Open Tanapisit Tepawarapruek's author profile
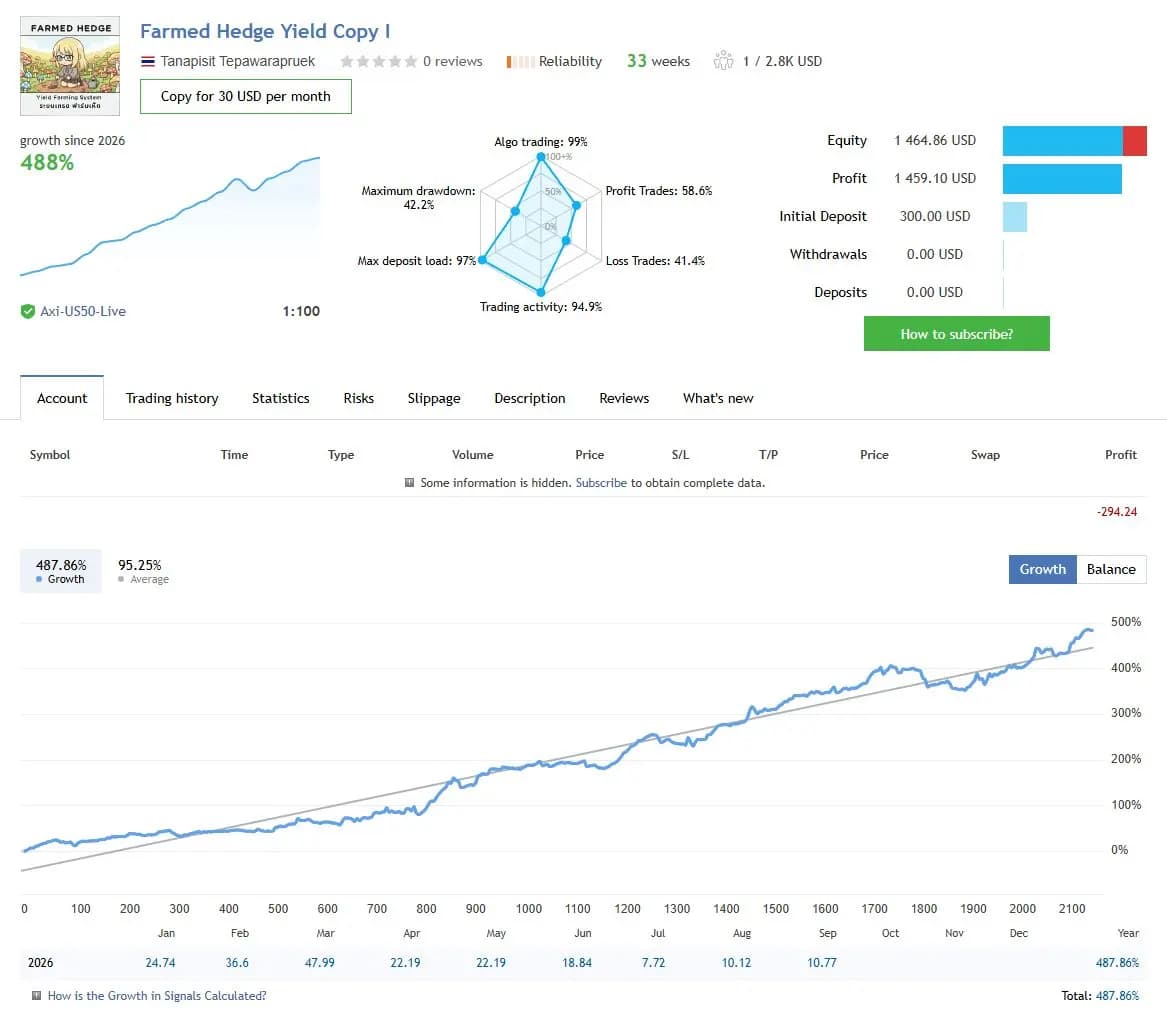Viewport: 1167px width, 1027px height. point(237,61)
